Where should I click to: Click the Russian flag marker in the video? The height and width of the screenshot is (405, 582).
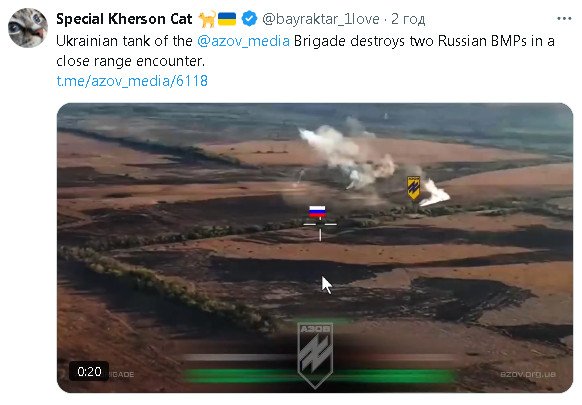click(x=317, y=211)
